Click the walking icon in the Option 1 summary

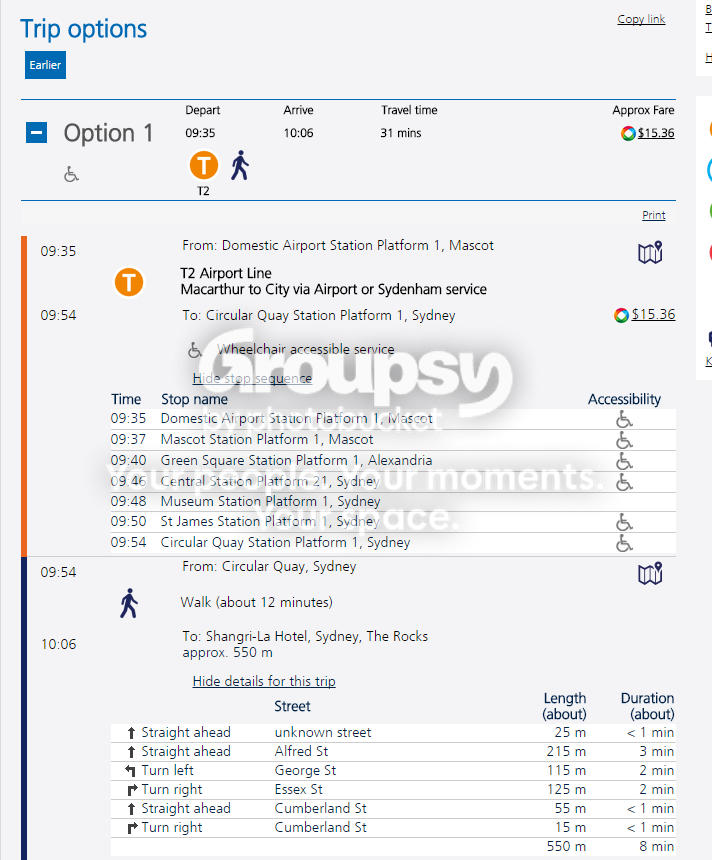pyautogui.click(x=240, y=165)
